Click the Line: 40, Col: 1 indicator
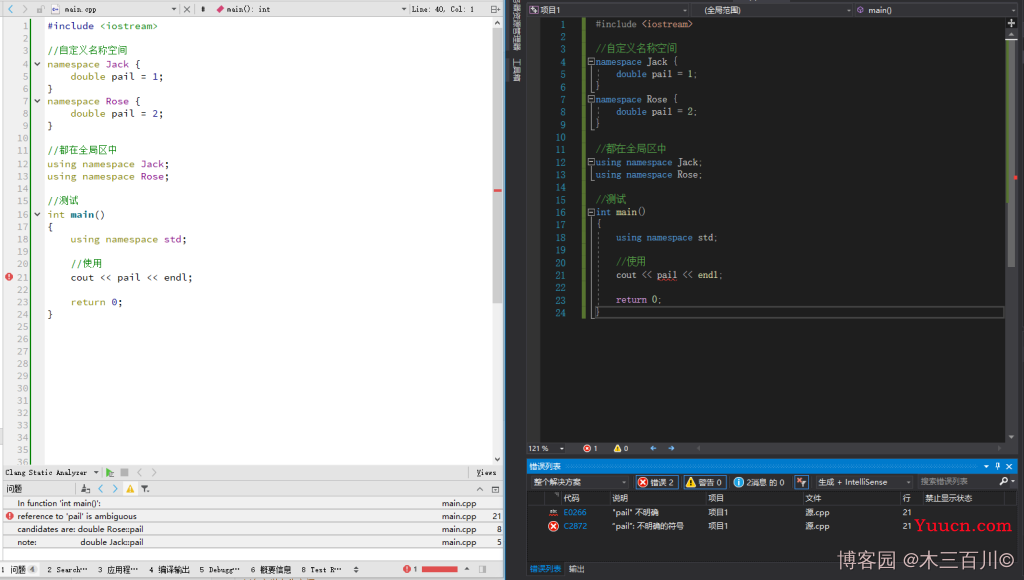 443,9
